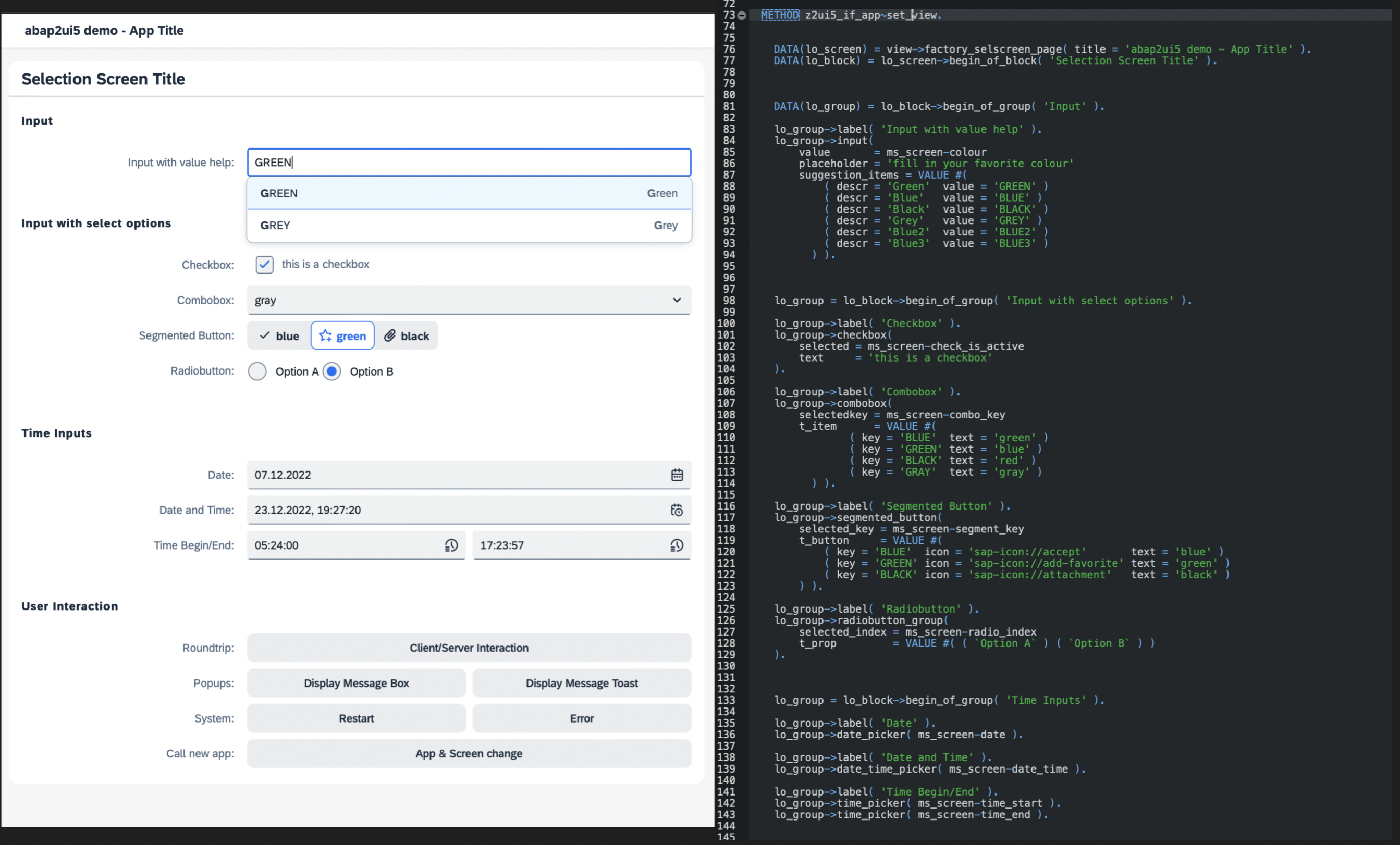Click the 'Segmented Button:' label
This screenshot has height=845, width=1400.
pyautogui.click(x=187, y=335)
